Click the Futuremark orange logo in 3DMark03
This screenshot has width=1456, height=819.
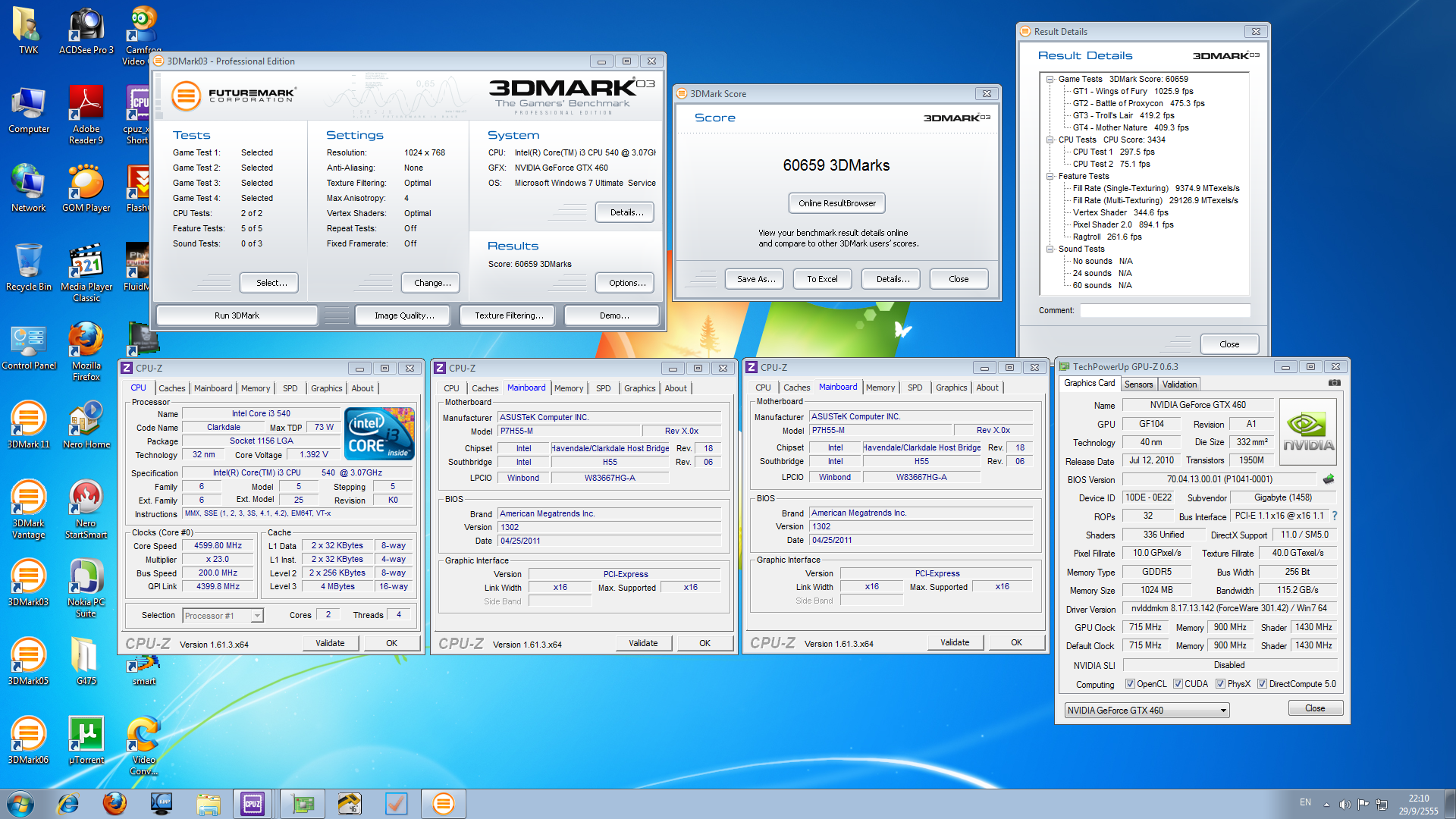pyautogui.click(x=186, y=96)
